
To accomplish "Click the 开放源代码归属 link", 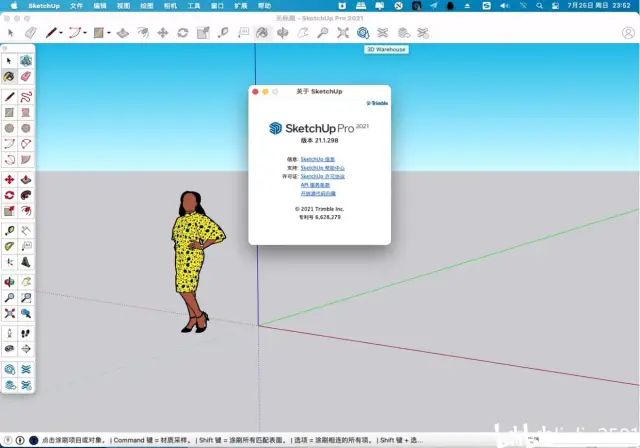I will (318, 193).
